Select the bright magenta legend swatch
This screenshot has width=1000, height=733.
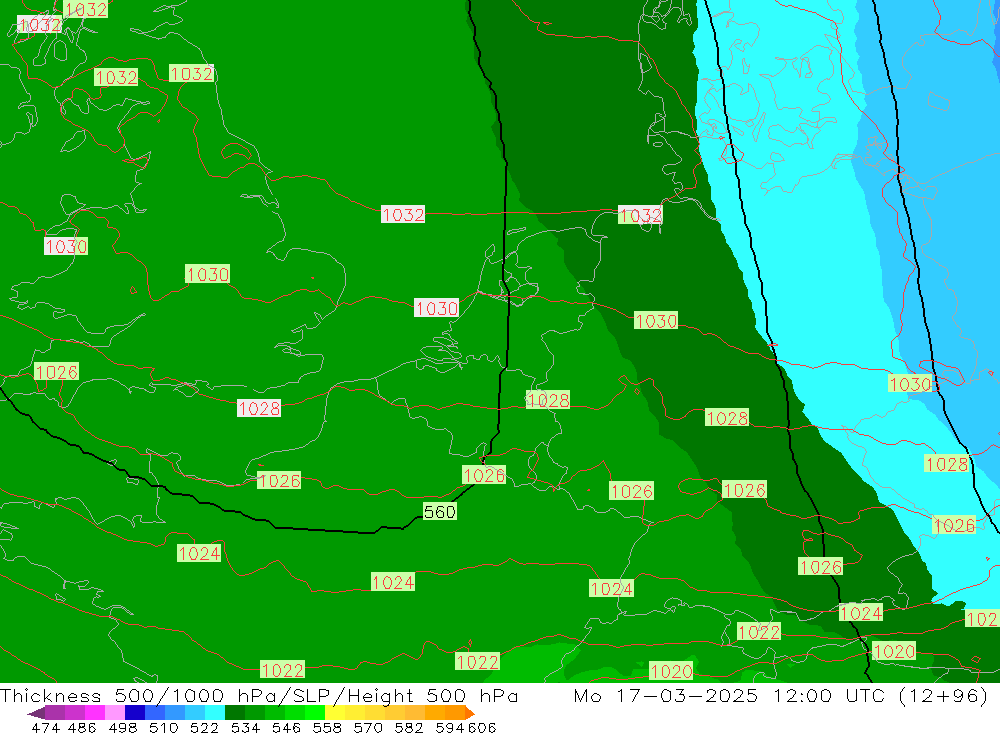pos(94,712)
